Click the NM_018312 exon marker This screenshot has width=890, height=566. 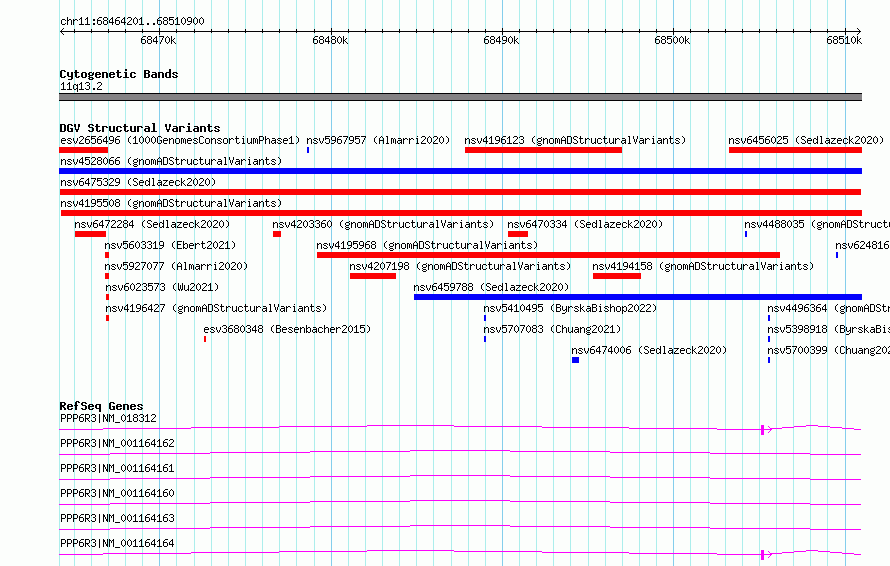(762, 430)
